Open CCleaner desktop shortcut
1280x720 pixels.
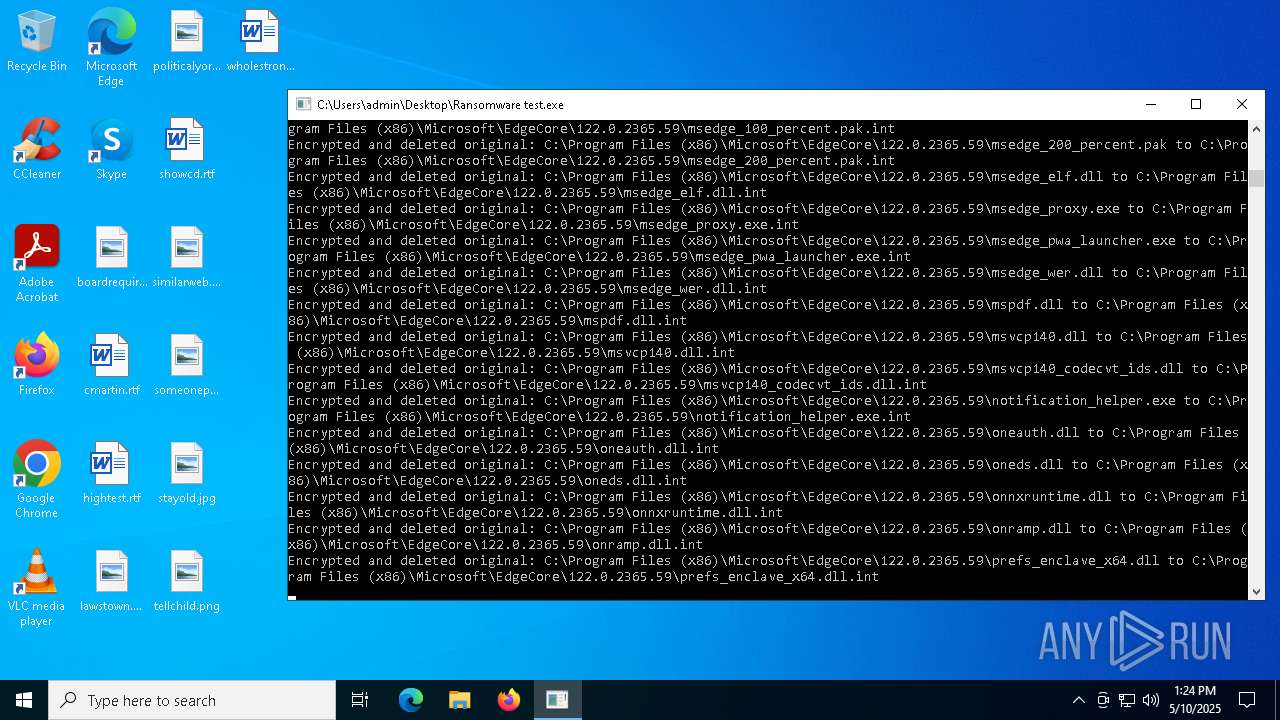pos(37,150)
